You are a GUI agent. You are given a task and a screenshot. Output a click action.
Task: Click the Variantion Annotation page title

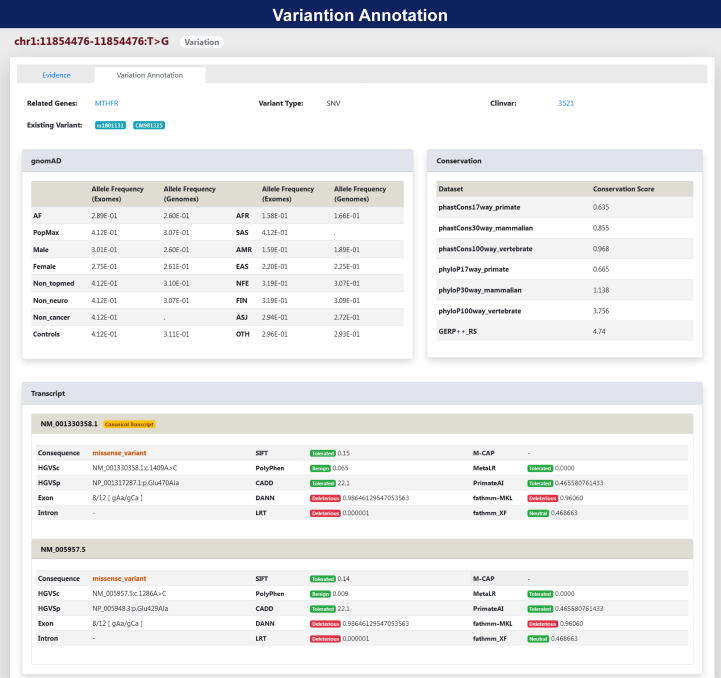360,15
